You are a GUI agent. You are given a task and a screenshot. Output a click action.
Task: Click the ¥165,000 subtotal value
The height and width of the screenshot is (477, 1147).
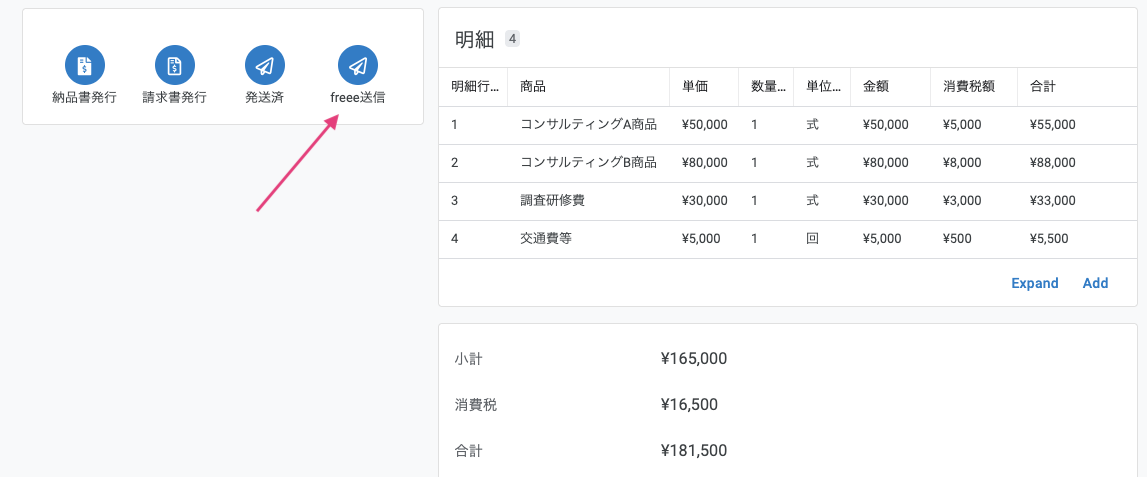tap(693, 358)
